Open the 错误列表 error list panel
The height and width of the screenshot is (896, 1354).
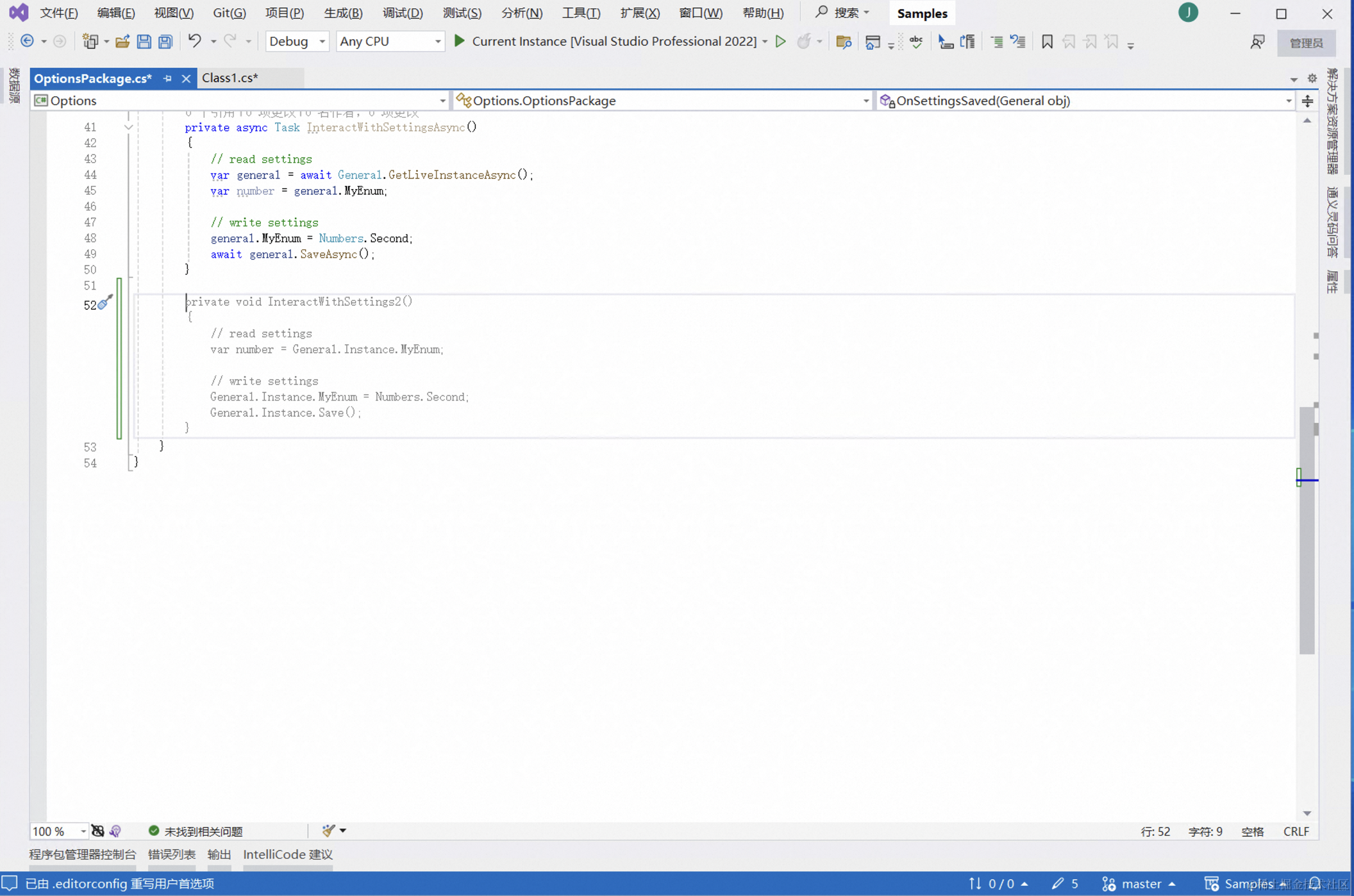171,854
